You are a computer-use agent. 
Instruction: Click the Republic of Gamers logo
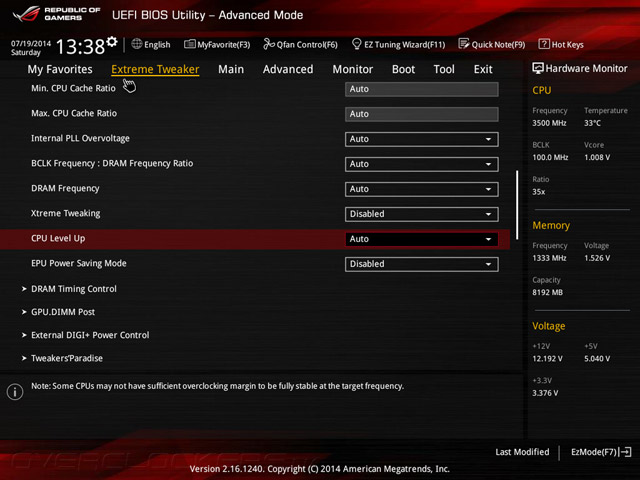coord(57,14)
